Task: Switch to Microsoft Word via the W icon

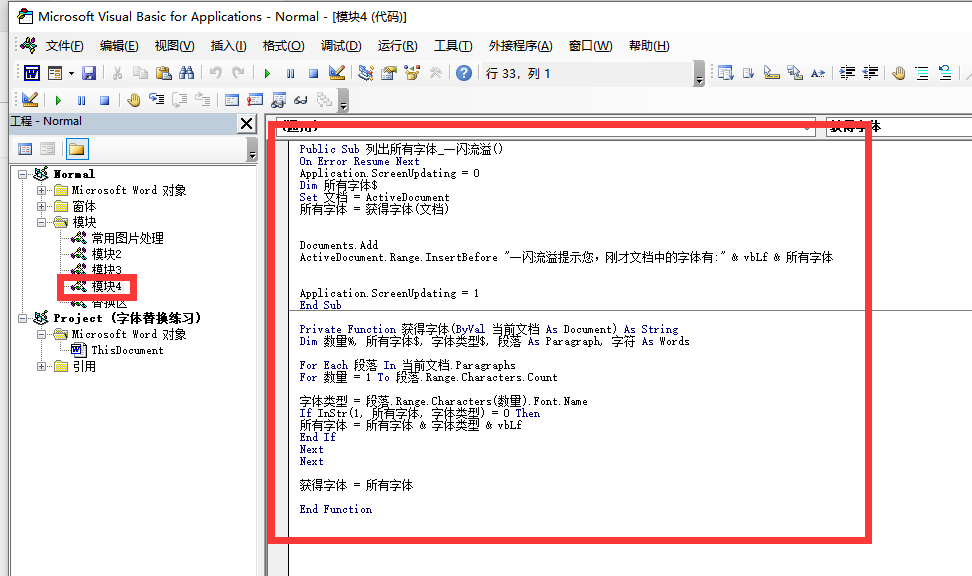Action: click(32, 73)
